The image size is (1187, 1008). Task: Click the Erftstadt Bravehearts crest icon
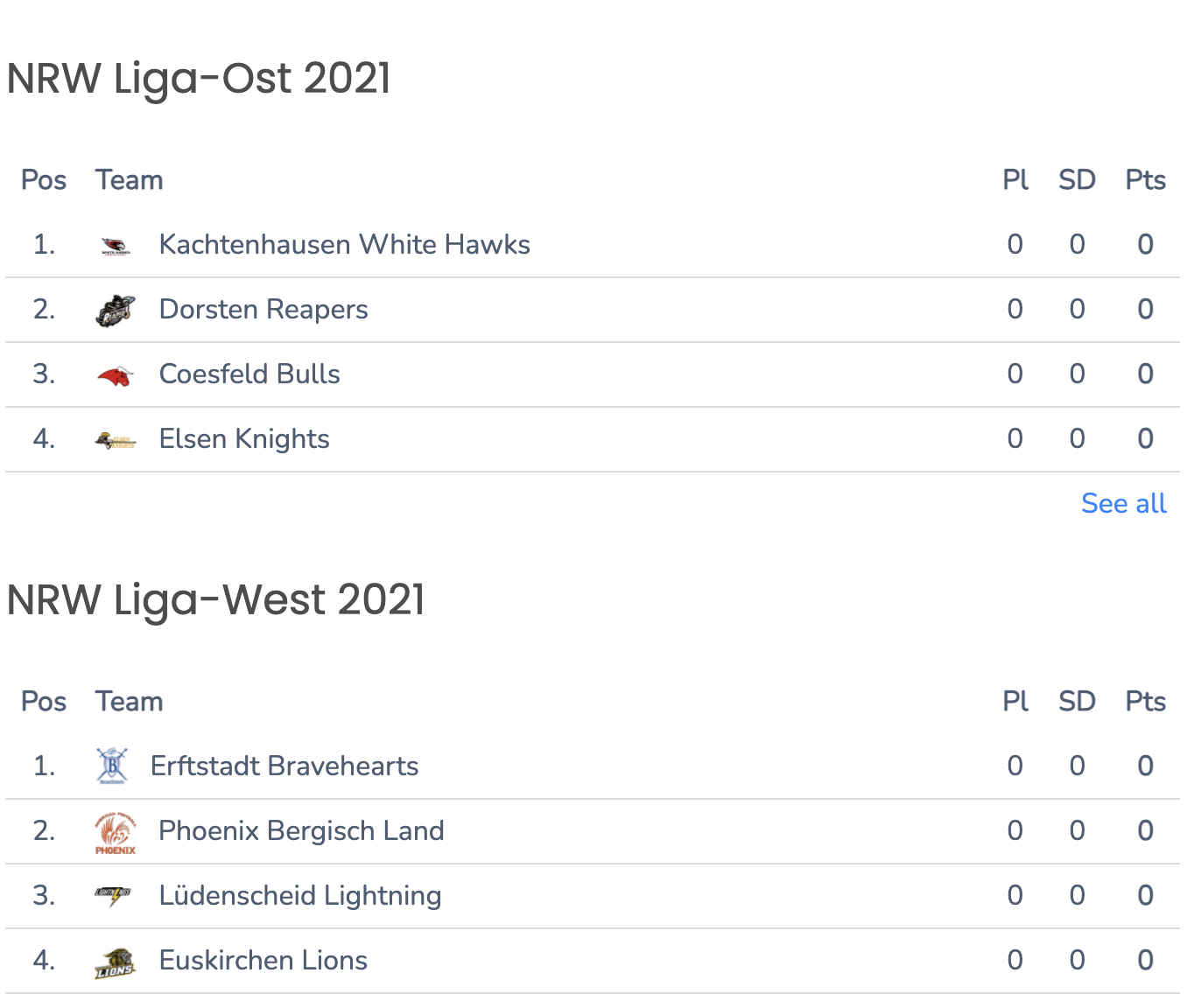click(112, 766)
